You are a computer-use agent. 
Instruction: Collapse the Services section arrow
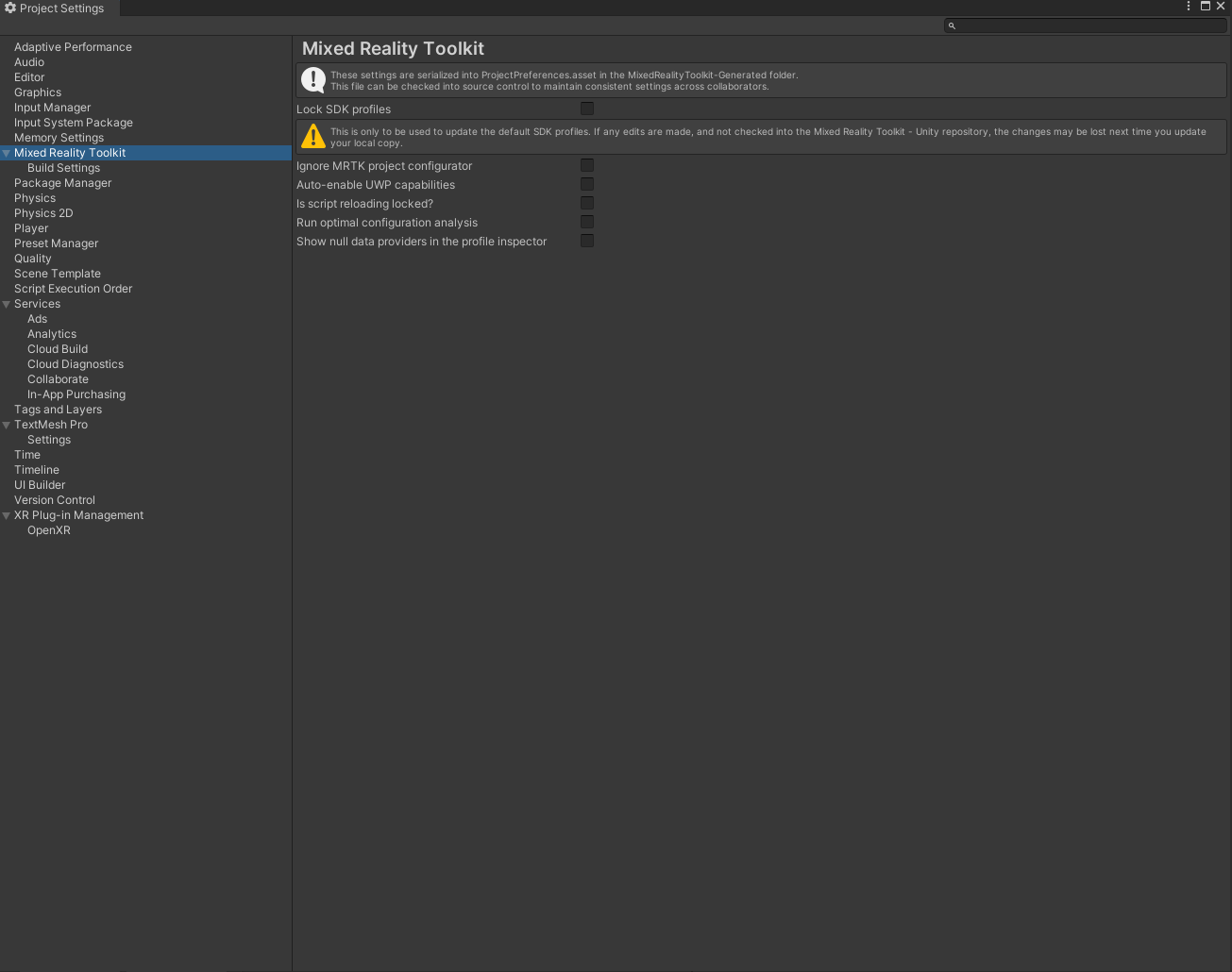7,304
